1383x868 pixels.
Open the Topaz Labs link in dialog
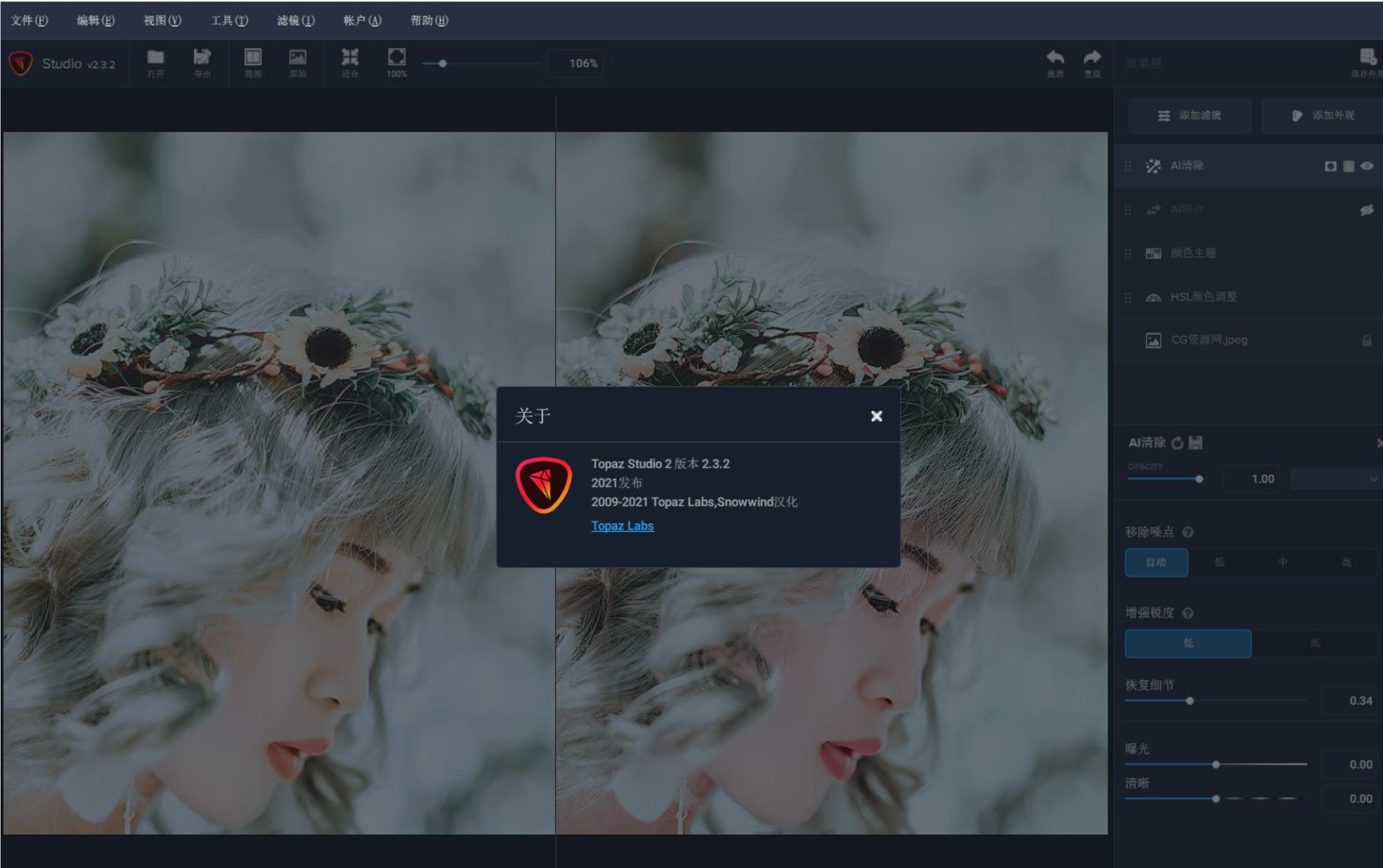tap(622, 526)
